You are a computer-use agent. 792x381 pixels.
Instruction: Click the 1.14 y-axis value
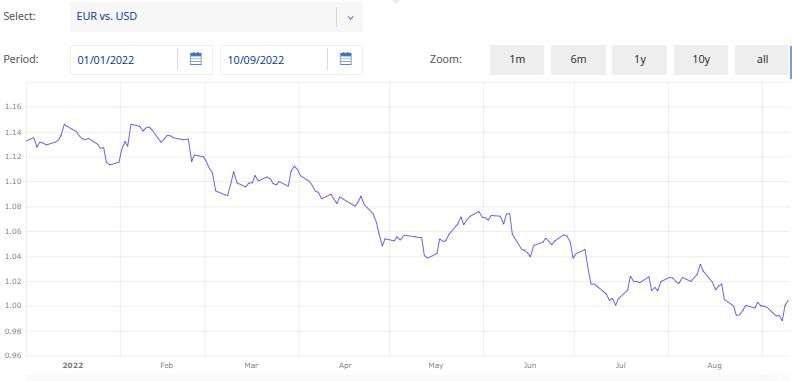tap(13, 132)
